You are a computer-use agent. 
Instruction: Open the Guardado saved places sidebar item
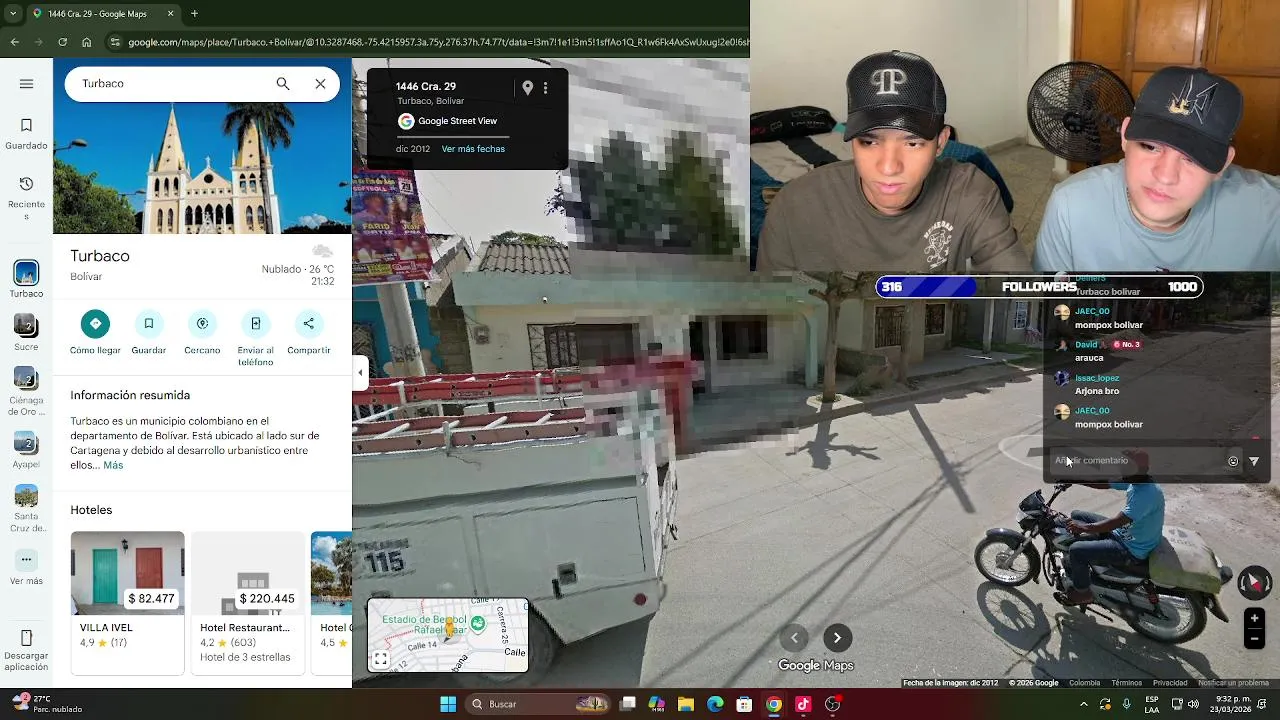[x=26, y=134]
